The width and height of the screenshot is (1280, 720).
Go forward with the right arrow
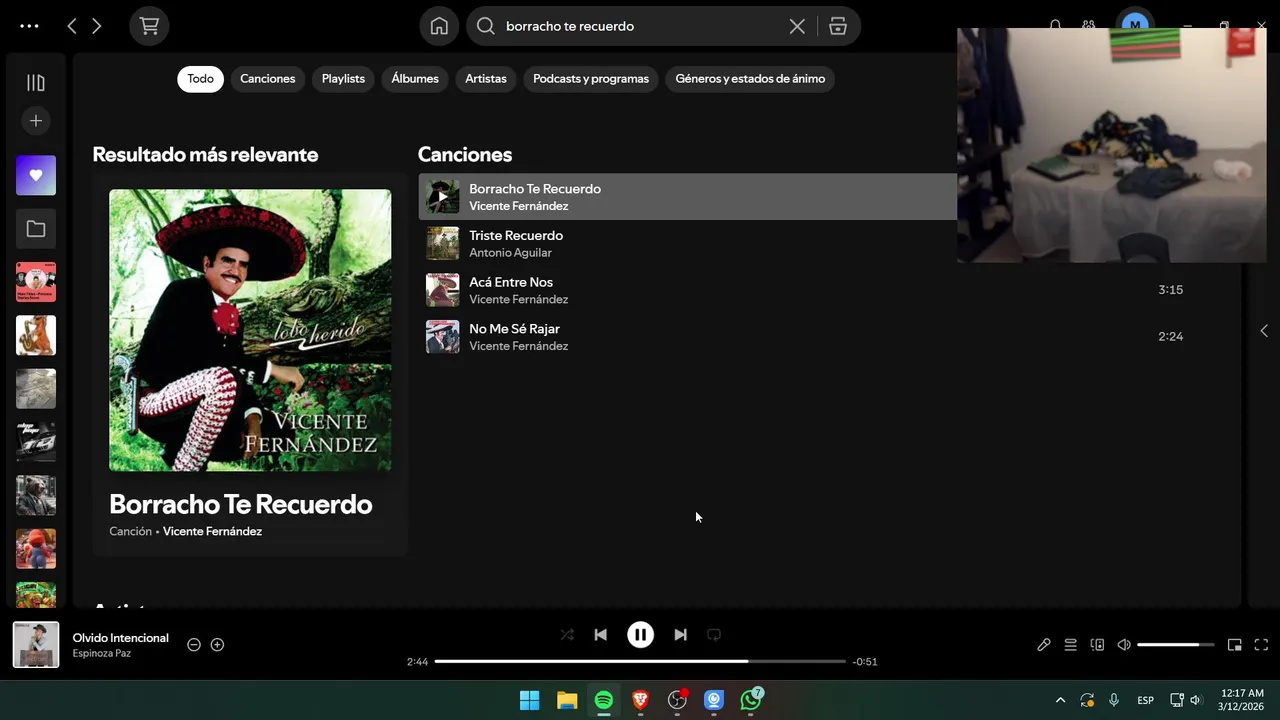click(96, 26)
